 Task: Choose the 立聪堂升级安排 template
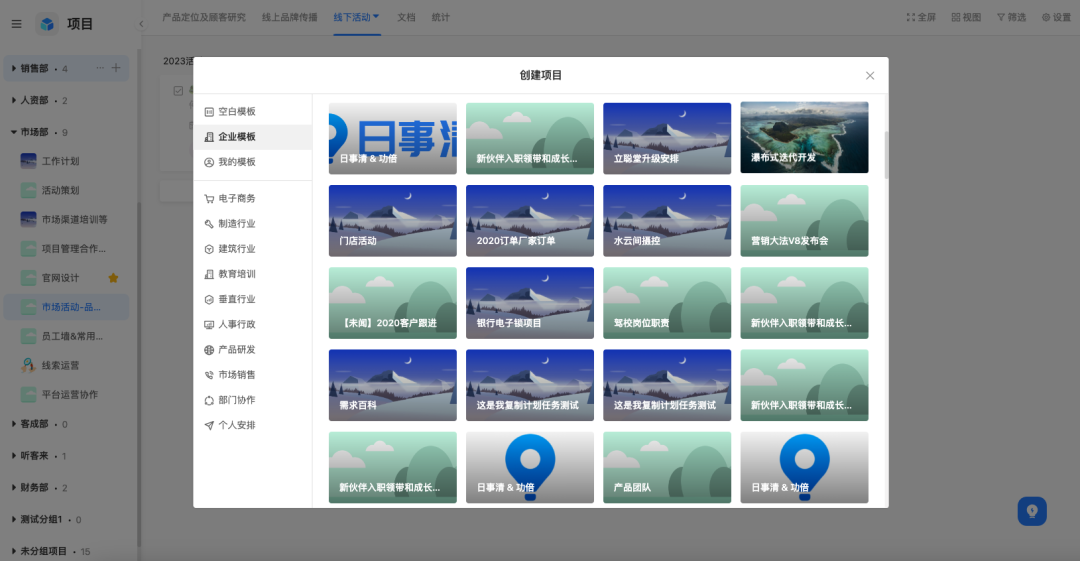[x=667, y=138]
